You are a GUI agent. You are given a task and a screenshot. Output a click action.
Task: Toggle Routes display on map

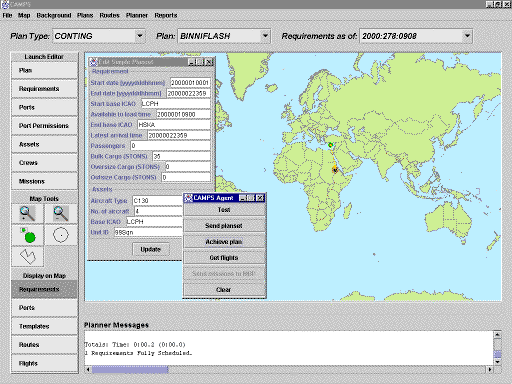click(44, 345)
